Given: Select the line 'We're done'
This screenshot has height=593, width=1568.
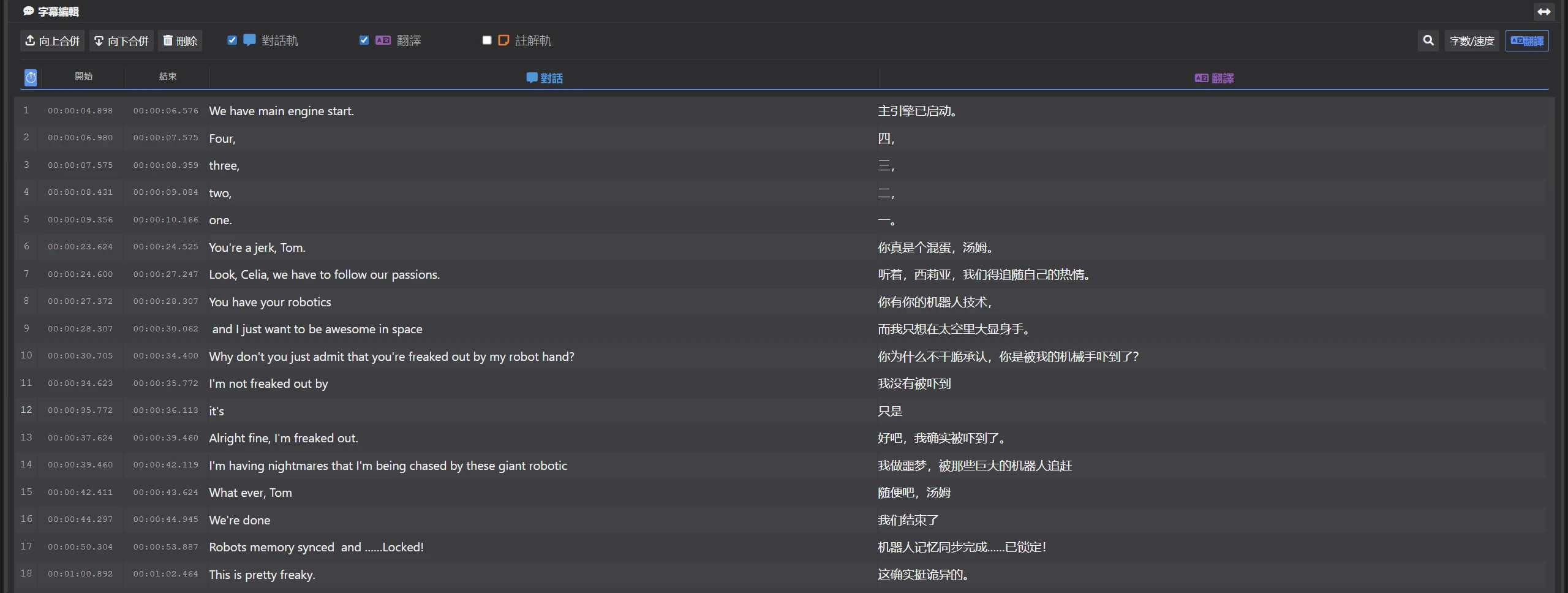Looking at the screenshot, I should [x=239, y=520].
